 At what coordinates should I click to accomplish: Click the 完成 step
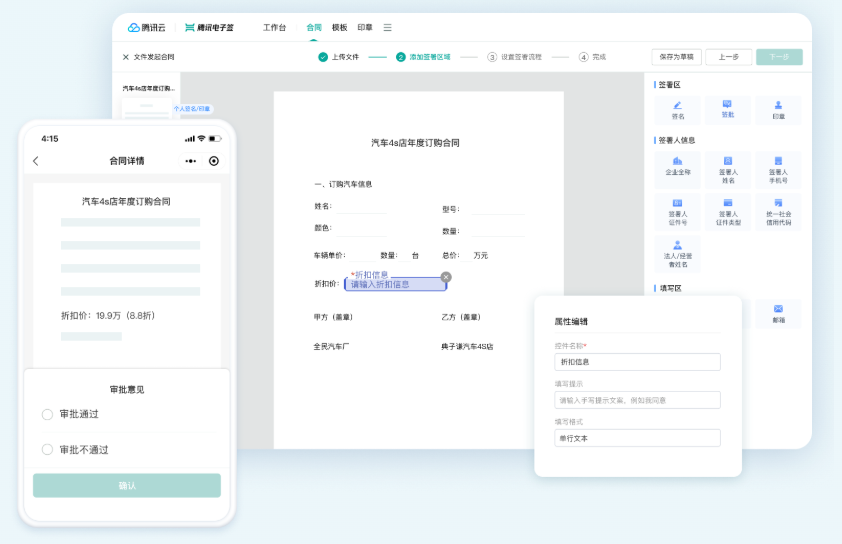[592, 57]
